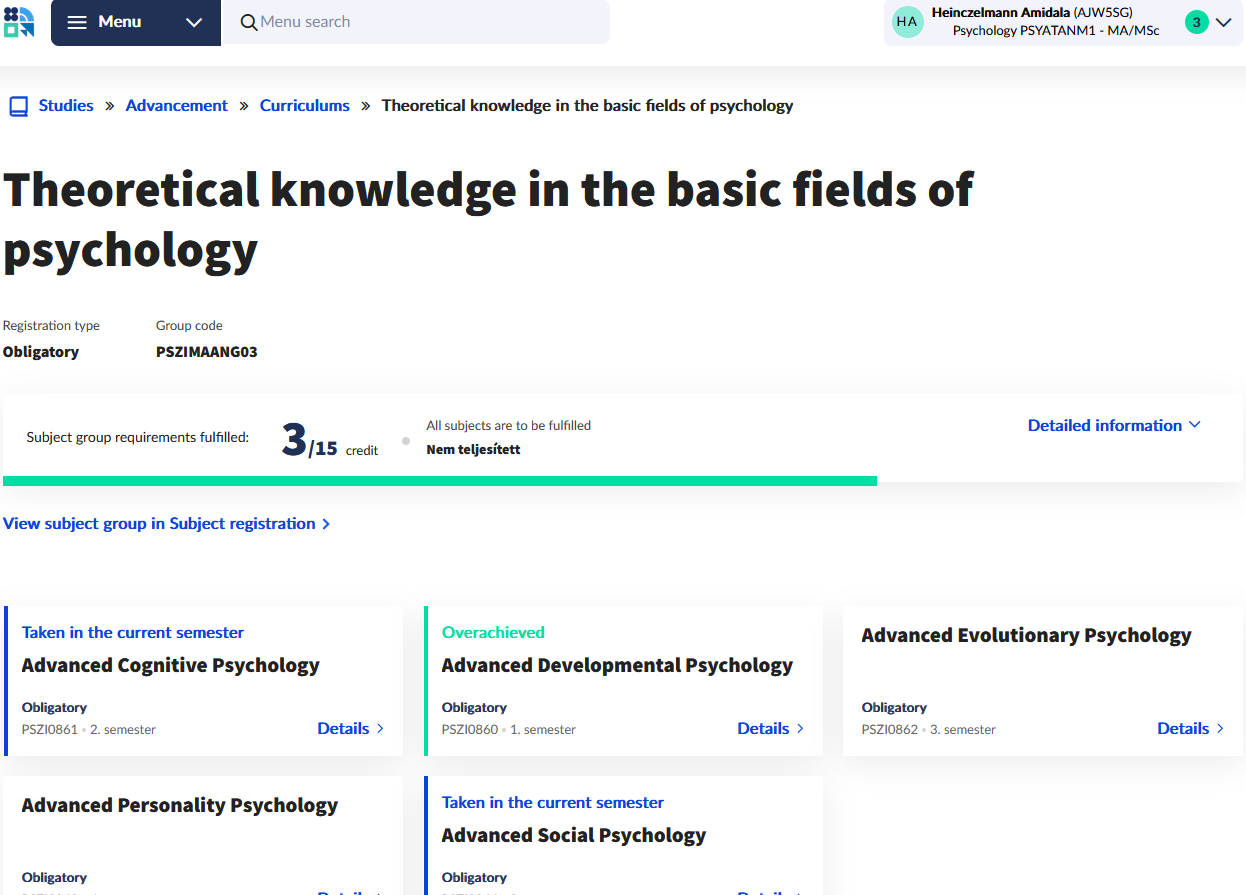Click the book icon in breadcrumb
This screenshot has width=1246, height=895.
pyautogui.click(x=18, y=106)
